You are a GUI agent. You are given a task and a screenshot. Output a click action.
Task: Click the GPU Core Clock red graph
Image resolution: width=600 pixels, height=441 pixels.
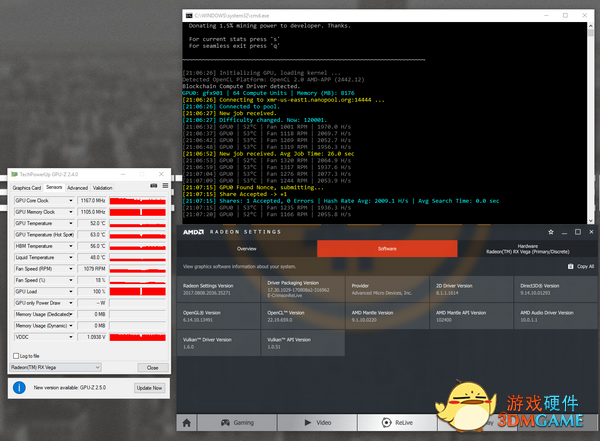point(138,201)
